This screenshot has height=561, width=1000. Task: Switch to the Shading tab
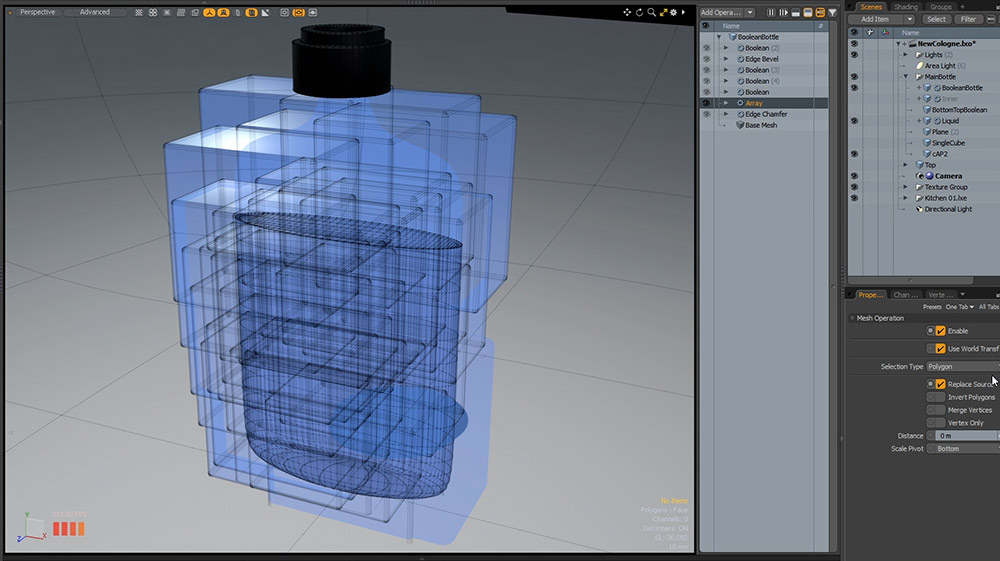coord(905,6)
